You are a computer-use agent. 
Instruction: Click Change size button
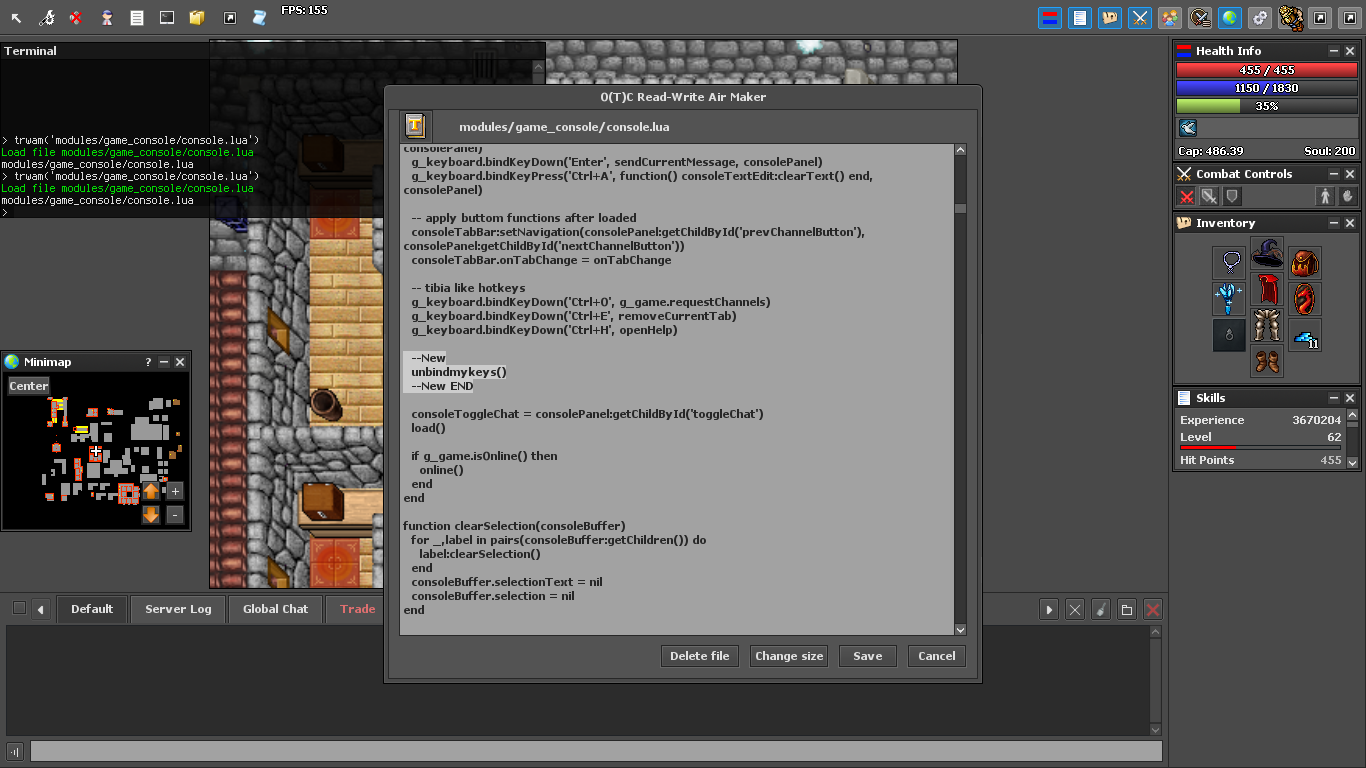pos(789,656)
